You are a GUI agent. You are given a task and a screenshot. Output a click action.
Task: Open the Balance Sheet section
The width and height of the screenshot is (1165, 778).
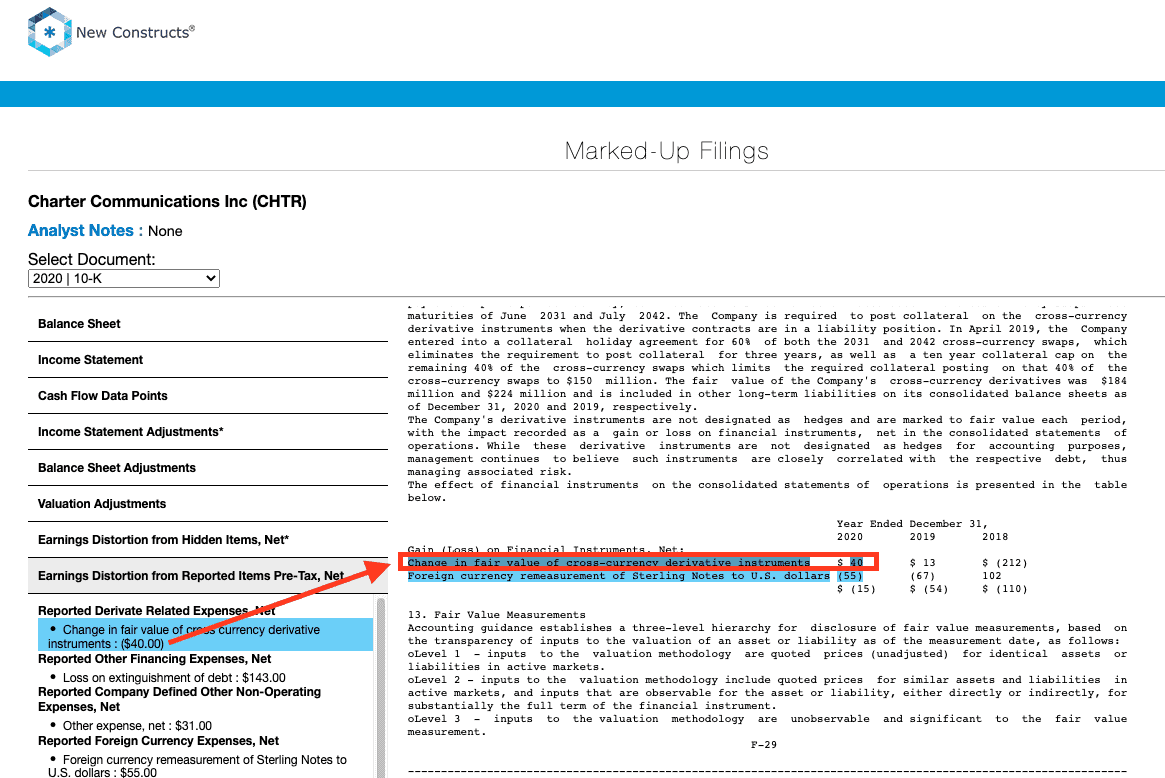click(208, 324)
